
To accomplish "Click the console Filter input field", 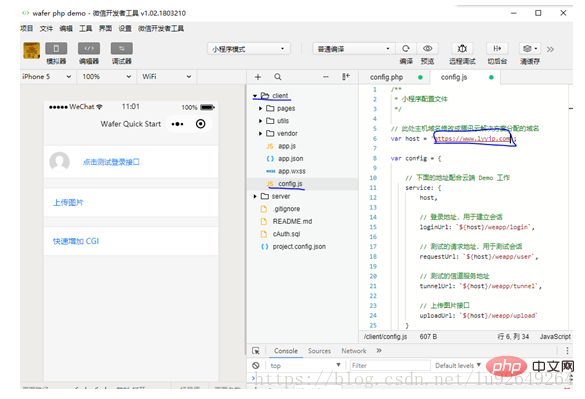I will click(390, 365).
